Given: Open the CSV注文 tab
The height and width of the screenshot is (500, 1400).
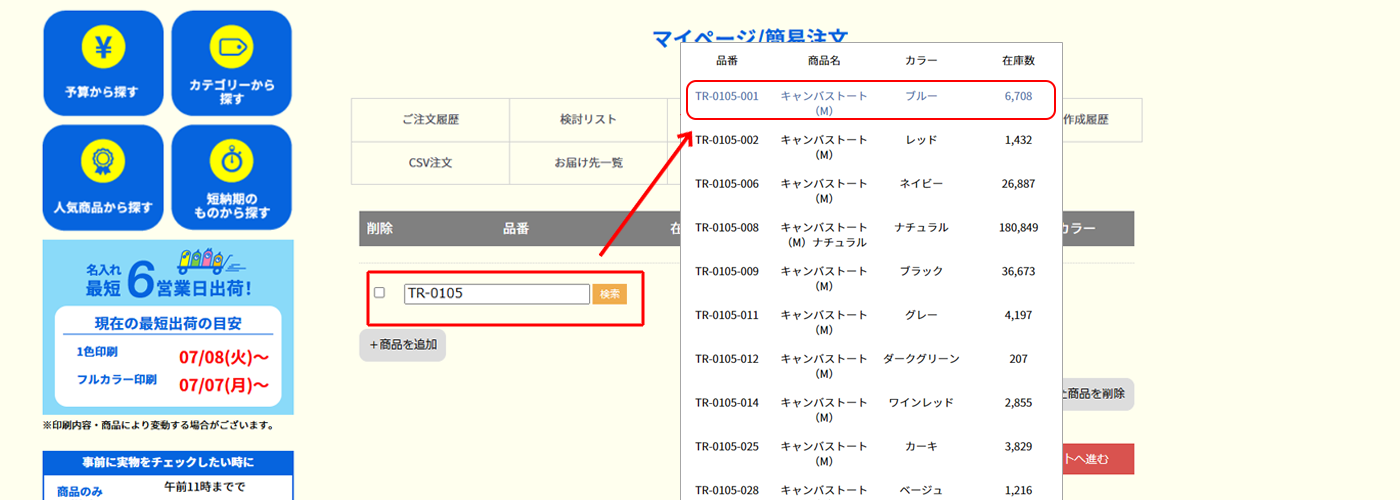Looking at the screenshot, I should point(430,162).
